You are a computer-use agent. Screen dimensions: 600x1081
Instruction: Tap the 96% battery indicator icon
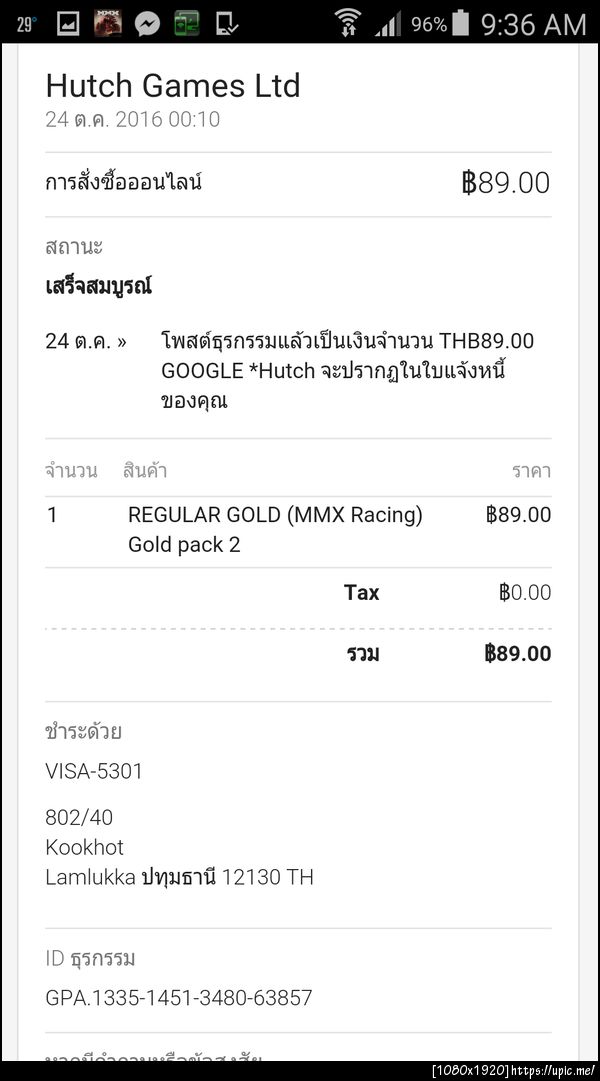[x=441, y=22]
